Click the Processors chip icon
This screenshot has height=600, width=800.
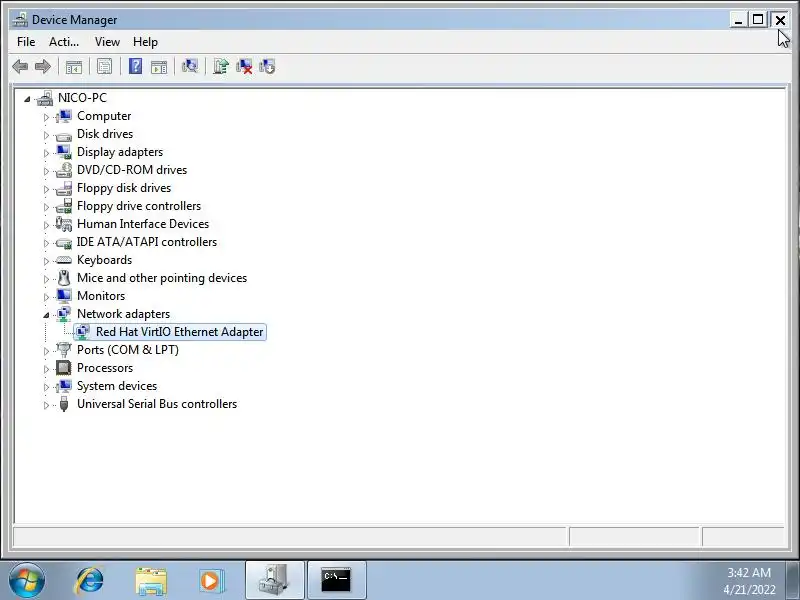coord(64,368)
